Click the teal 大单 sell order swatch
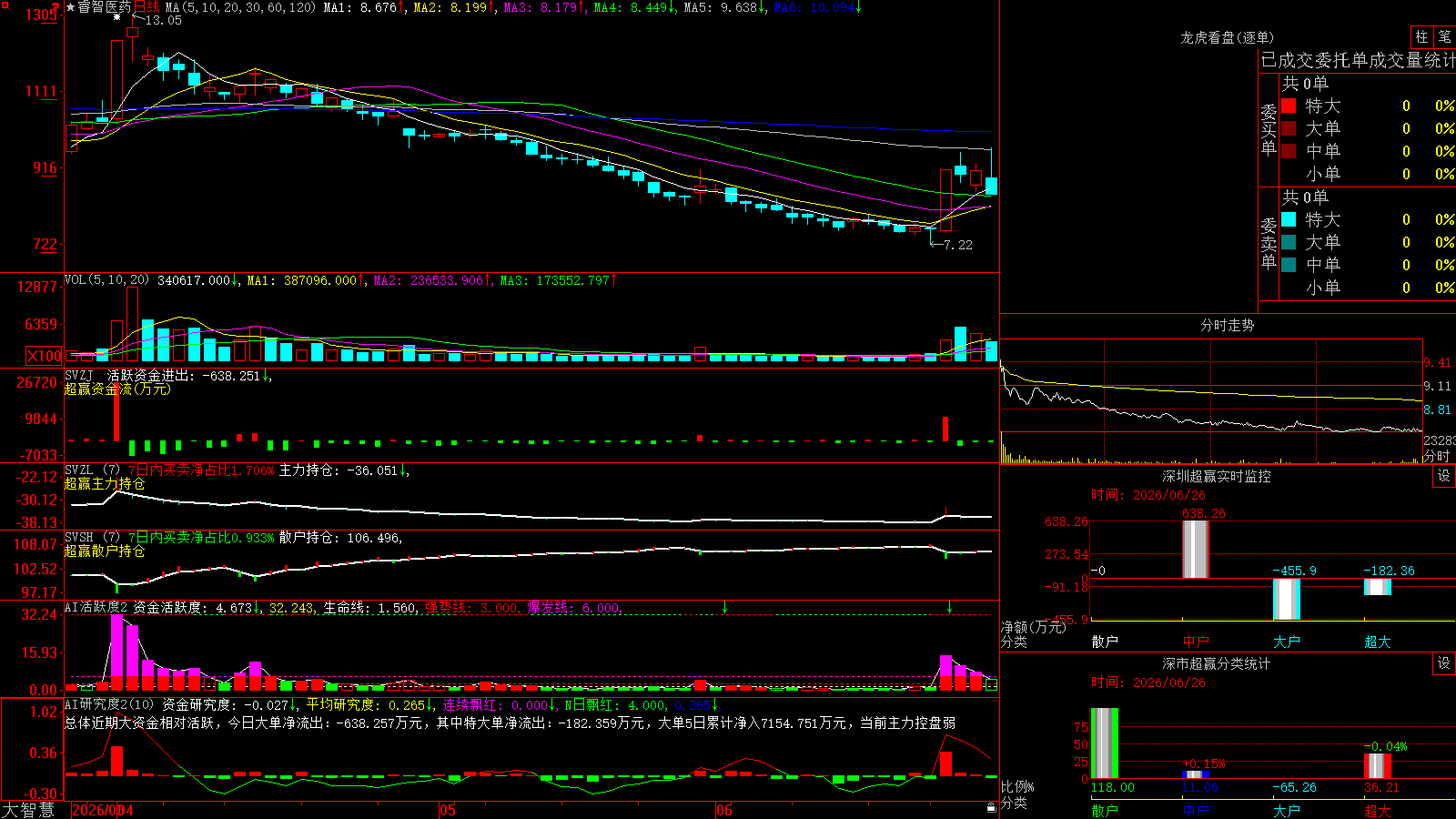 1289,242
